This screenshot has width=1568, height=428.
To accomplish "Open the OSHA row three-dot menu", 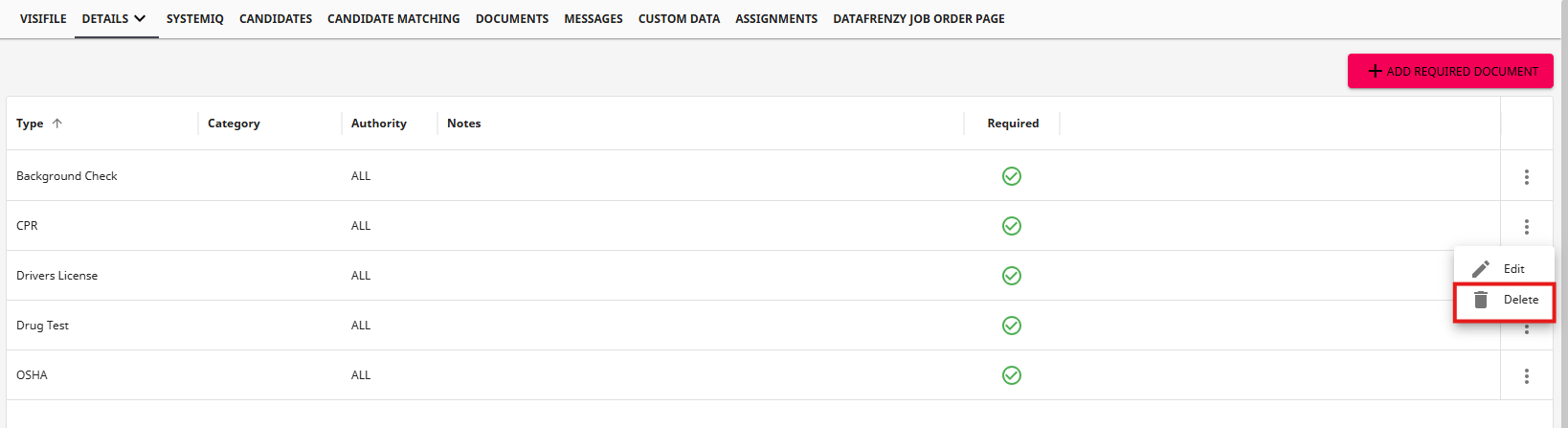I will (x=1526, y=376).
